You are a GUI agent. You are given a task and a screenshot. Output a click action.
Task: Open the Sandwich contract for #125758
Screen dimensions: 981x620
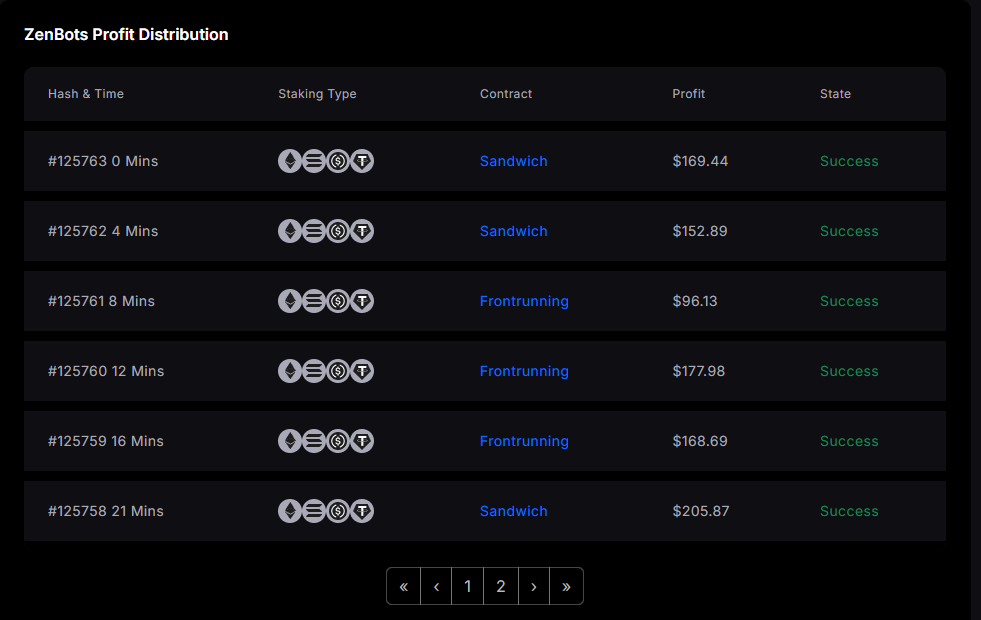pos(513,511)
